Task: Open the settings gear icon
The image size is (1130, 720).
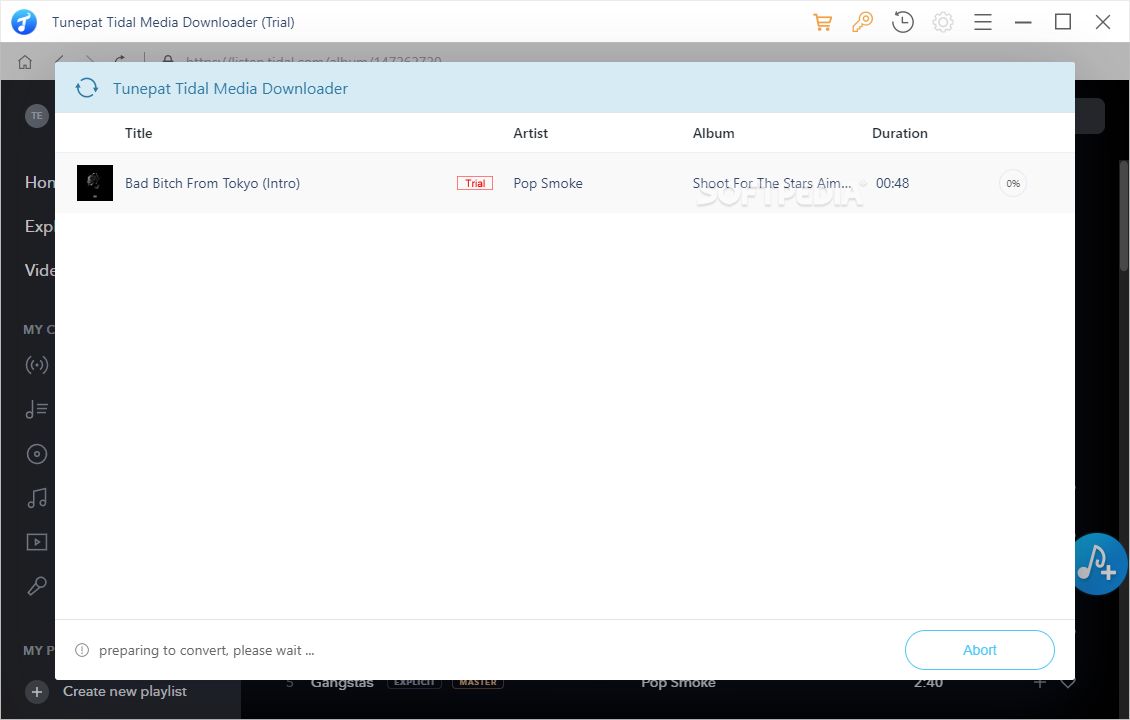Action: pyautogui.click(x=943, y=22)
